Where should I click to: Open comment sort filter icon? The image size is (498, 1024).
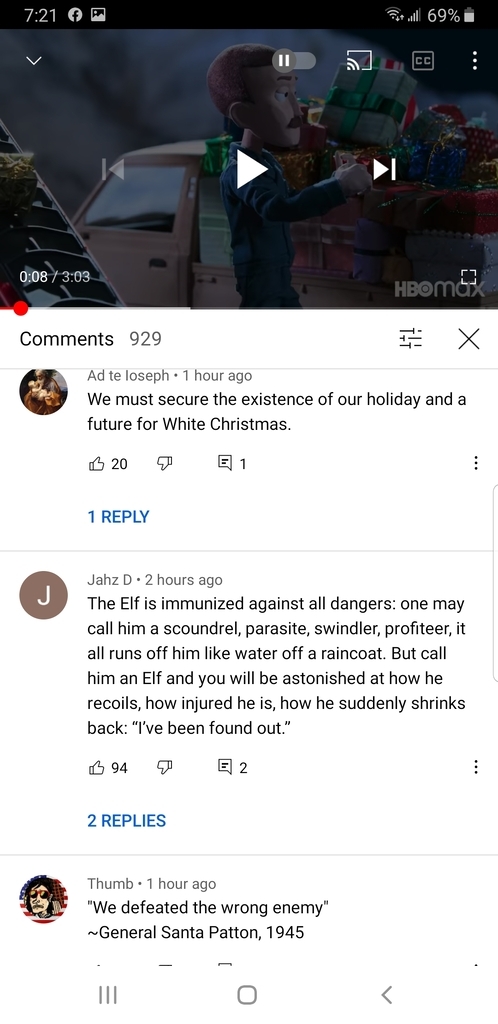[411, 339]
